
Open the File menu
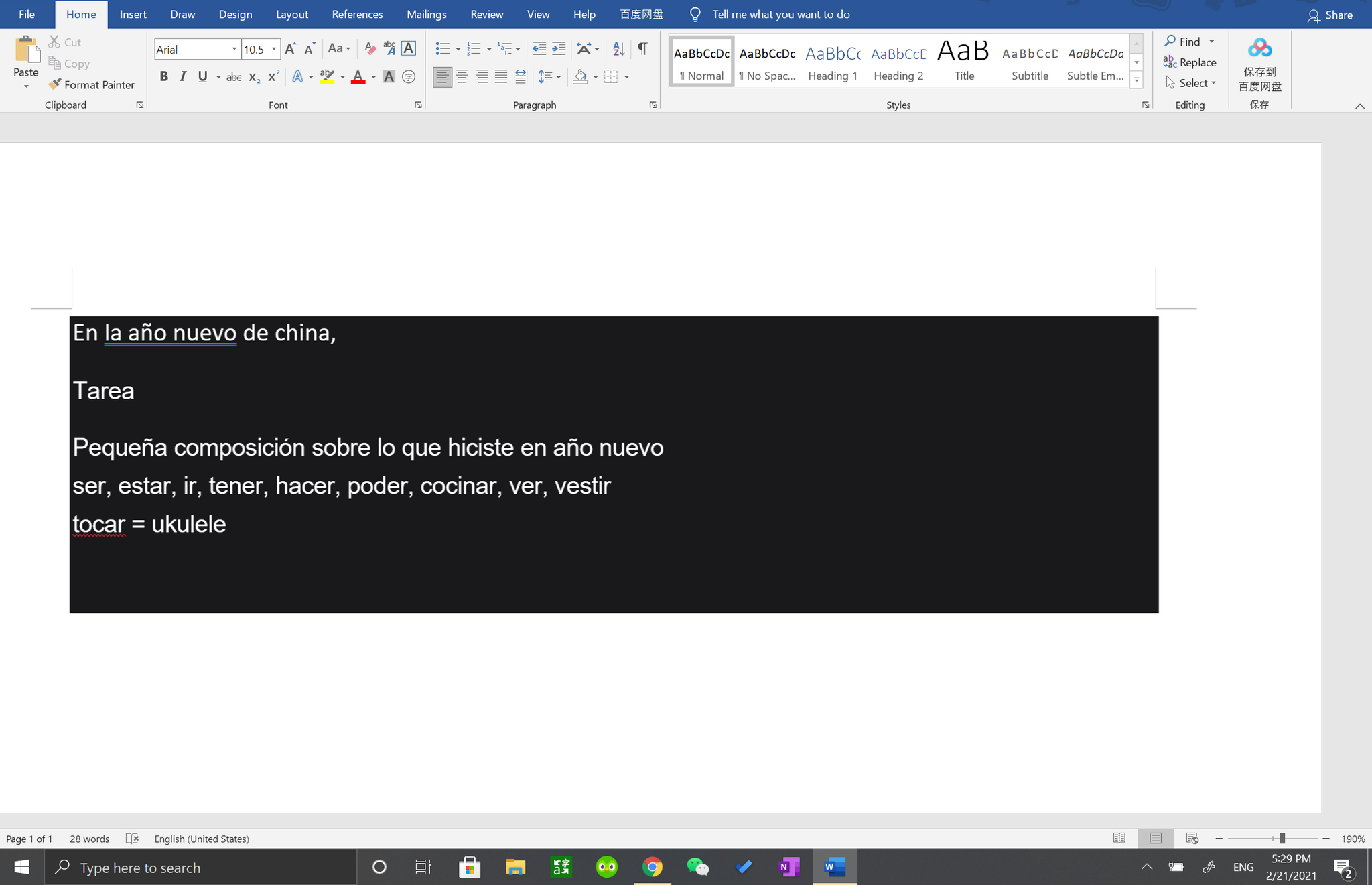(x=27, y=14)
